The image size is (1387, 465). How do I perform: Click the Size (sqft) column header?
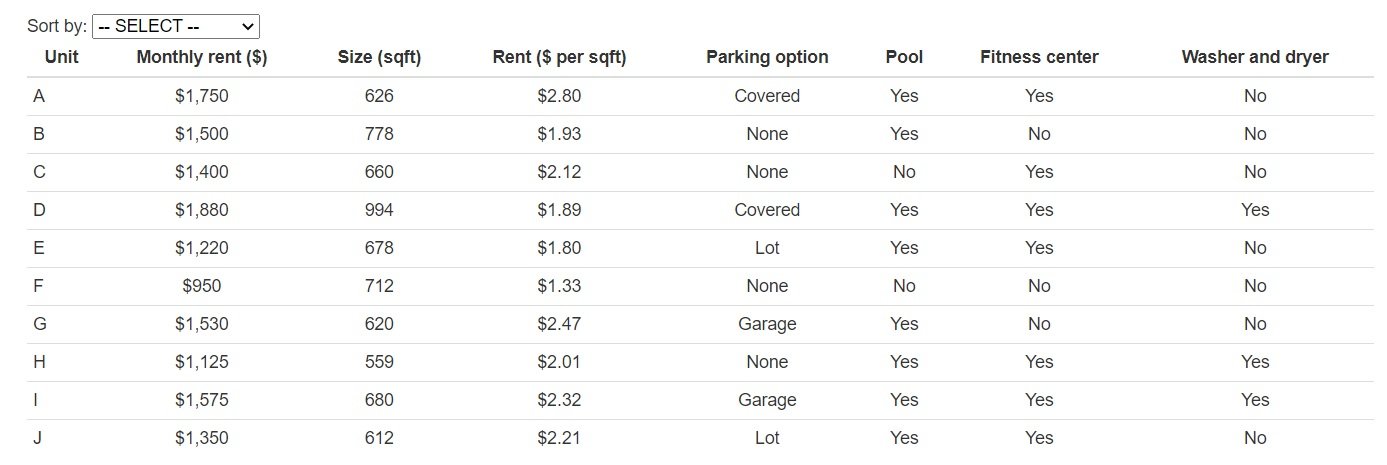click(x=380, y=57)
